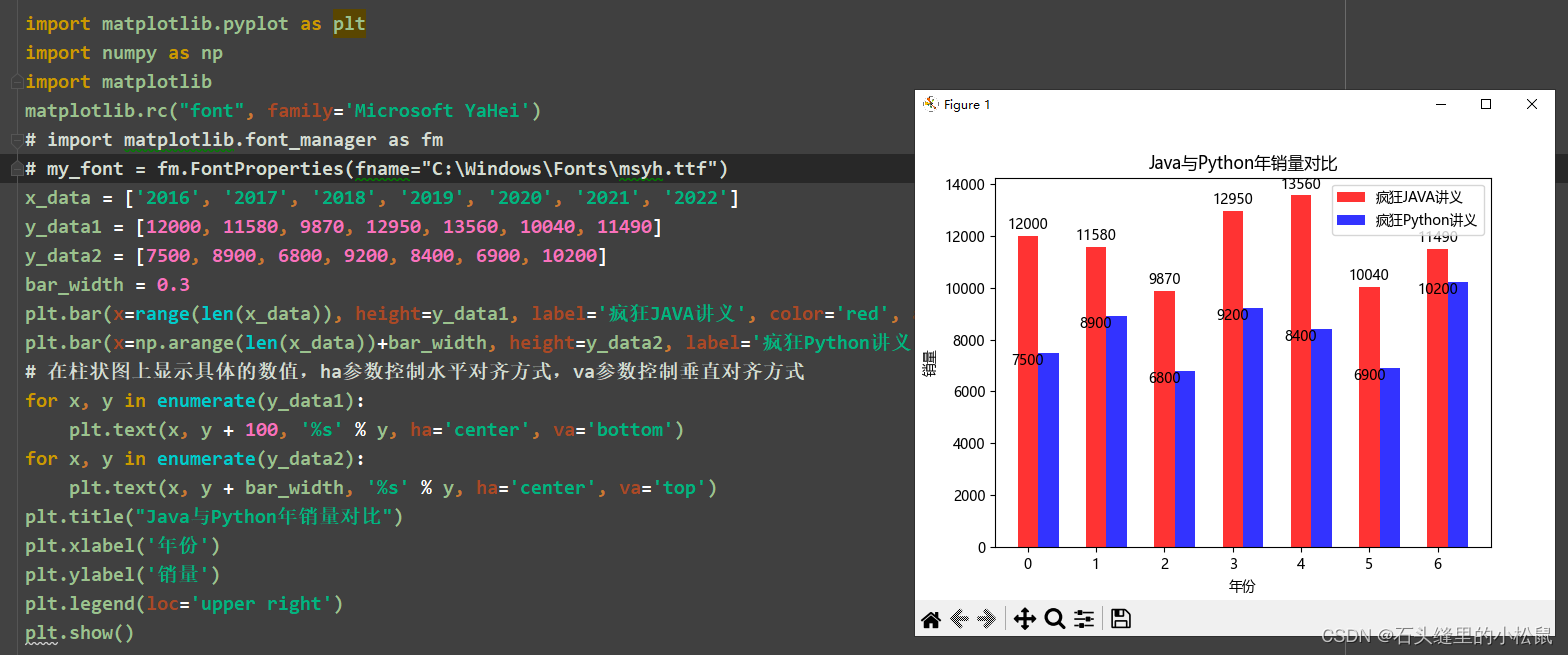
Task: Click the '6900' blue bar label
Action: pos(1369,375)
